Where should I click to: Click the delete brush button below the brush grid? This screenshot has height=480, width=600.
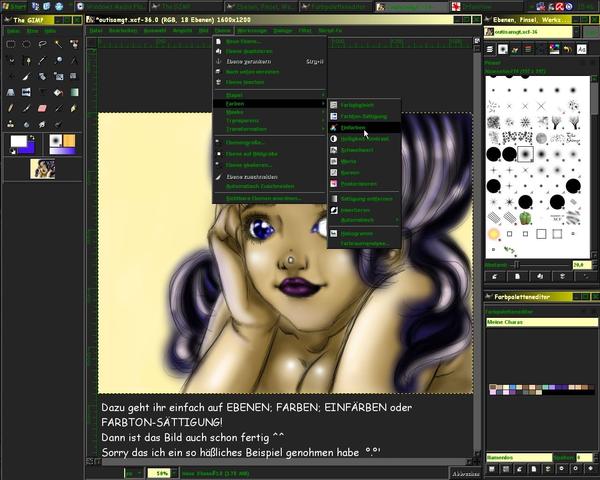click(x=562, y=276)
